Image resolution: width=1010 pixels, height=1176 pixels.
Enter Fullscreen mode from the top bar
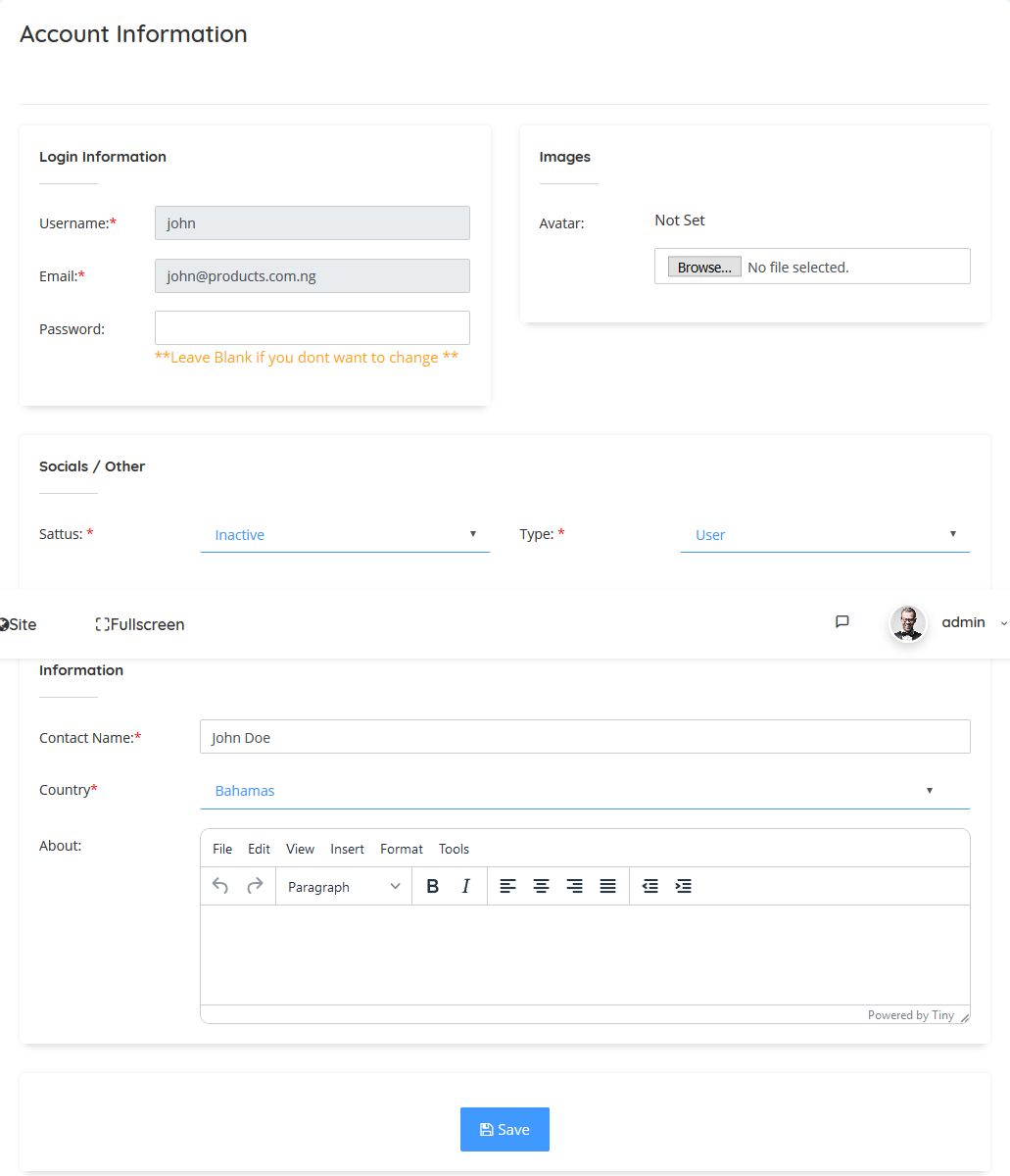tap(140, 624)
